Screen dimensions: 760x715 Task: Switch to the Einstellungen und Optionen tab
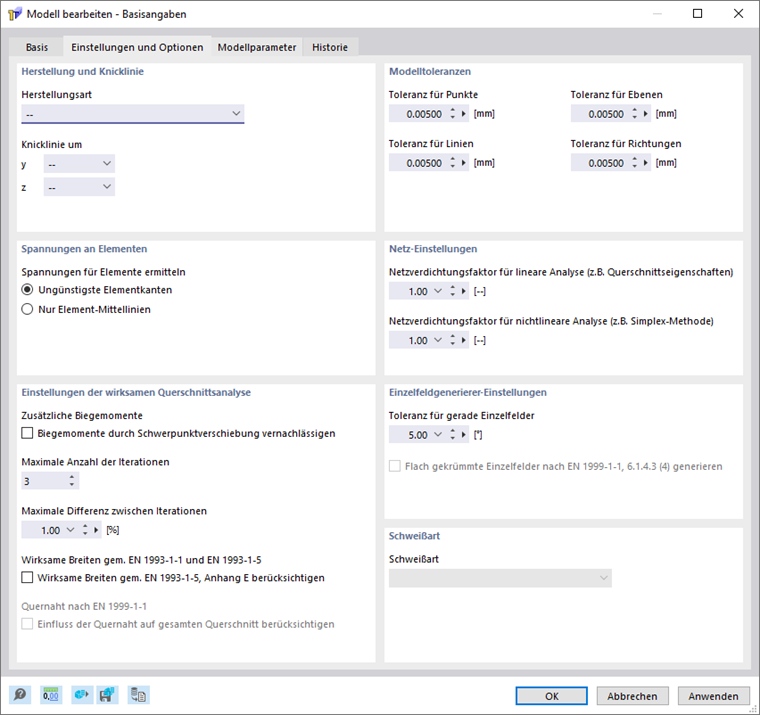[137, 47]
